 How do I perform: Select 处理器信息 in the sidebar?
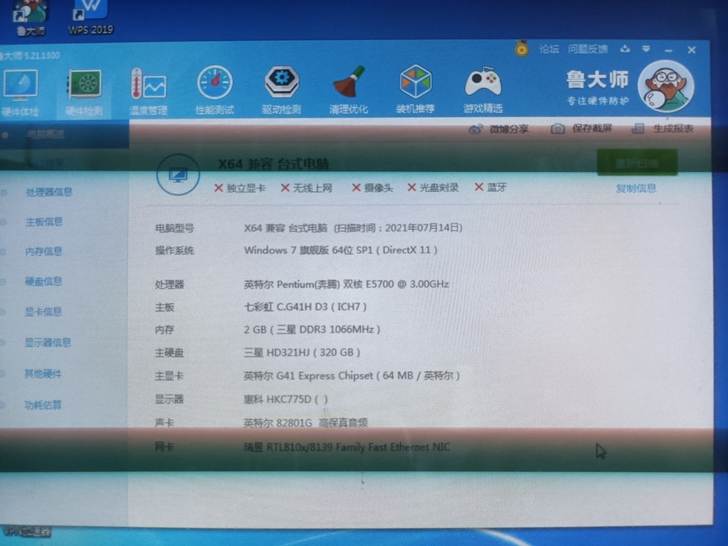[49, 192]
